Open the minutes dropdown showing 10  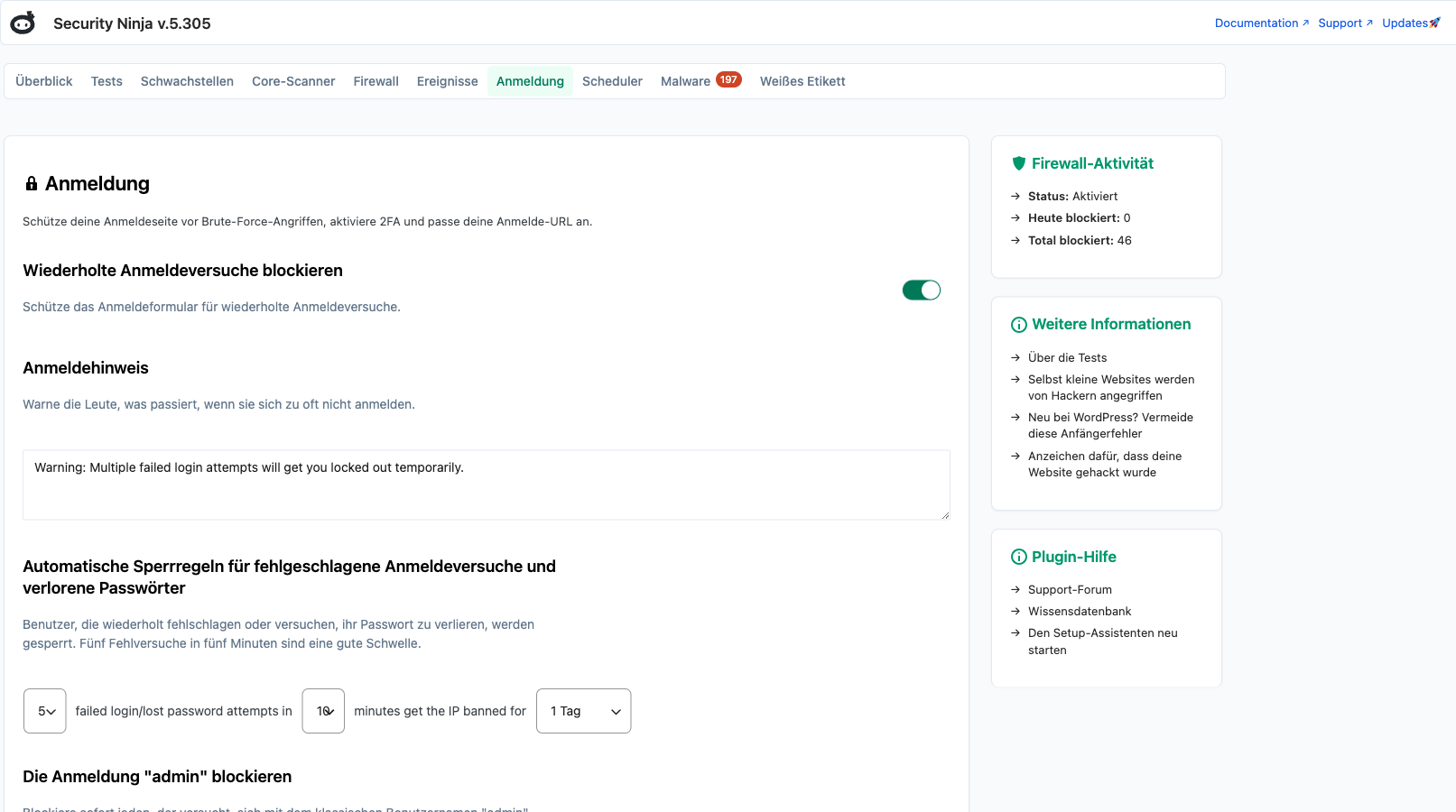323,711
